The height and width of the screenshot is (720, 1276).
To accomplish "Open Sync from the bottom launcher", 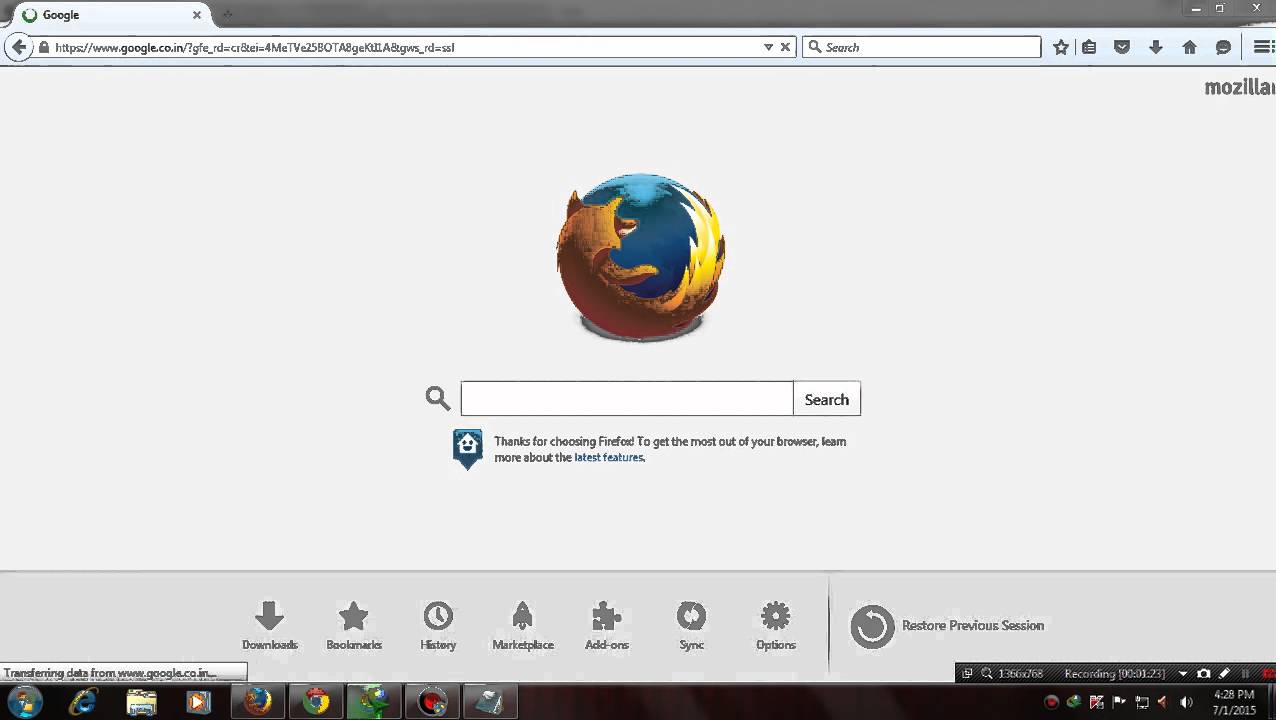I will pos(691,626).
